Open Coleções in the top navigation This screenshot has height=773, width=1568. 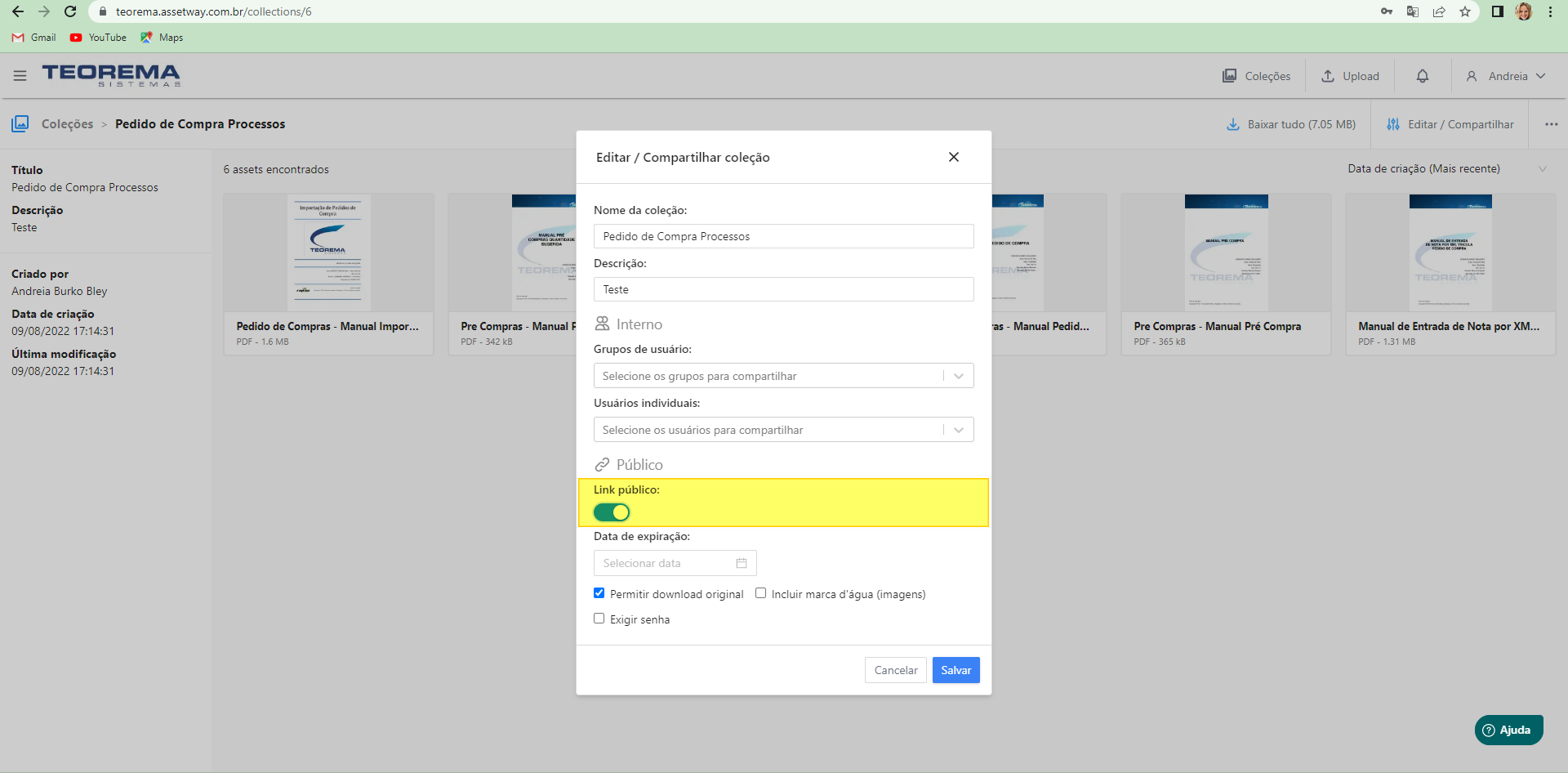tap(1256, 76)
